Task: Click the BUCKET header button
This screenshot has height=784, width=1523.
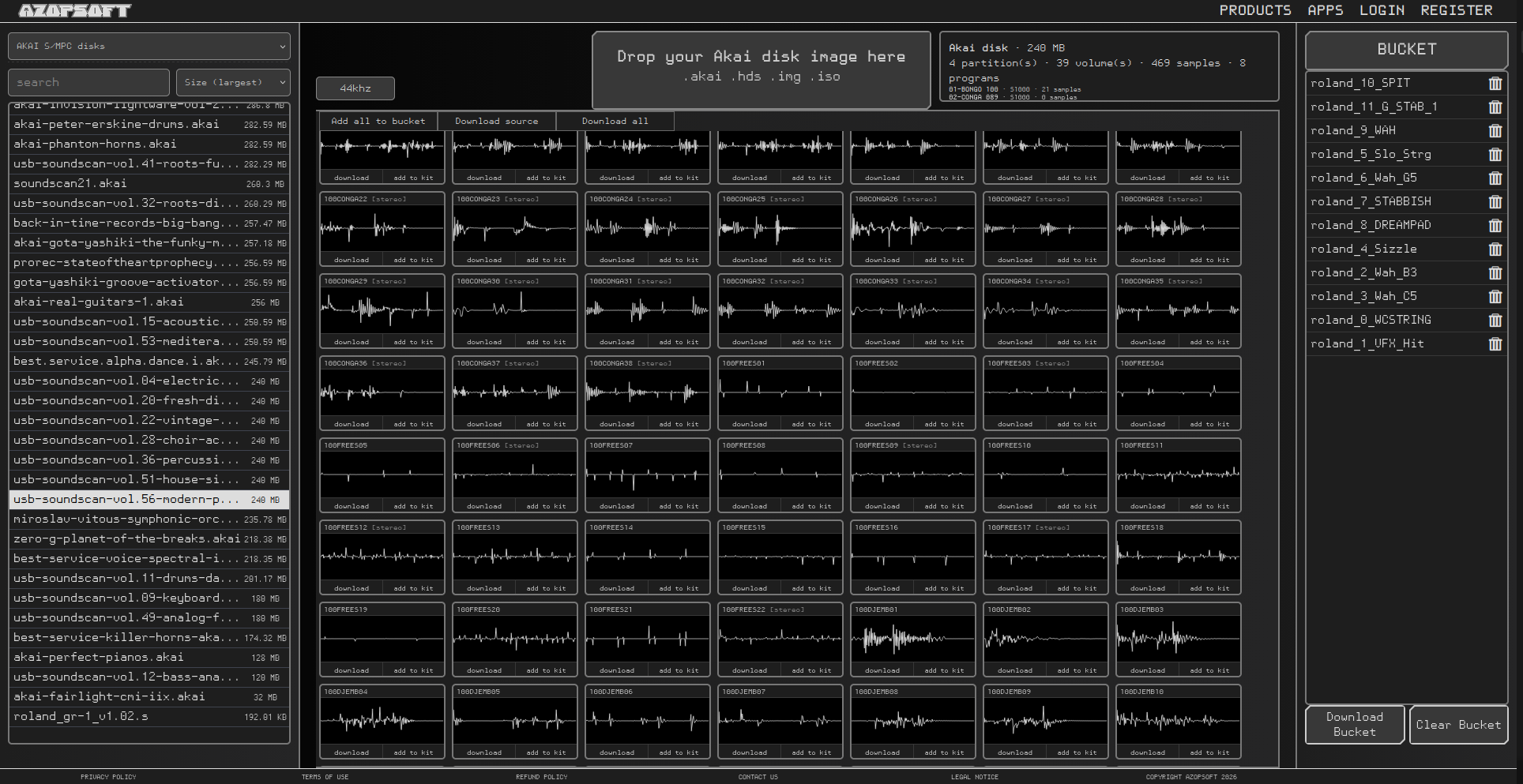Action: (1407, 50)
